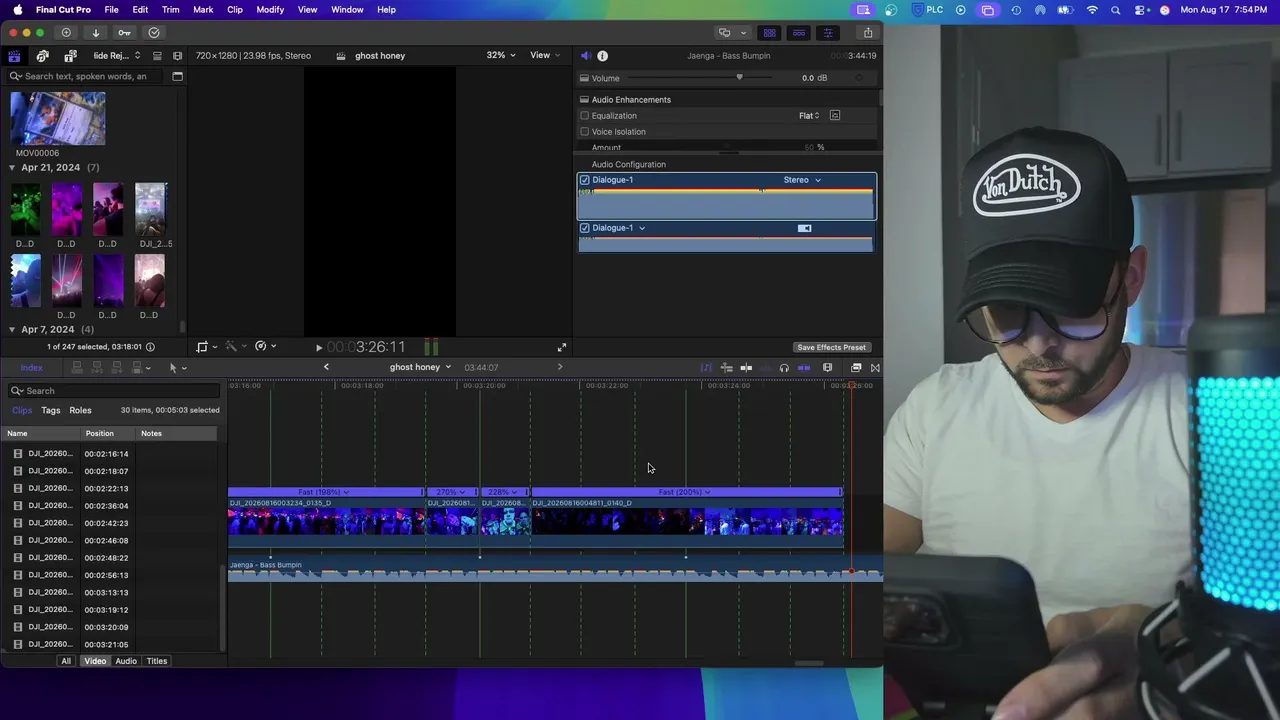The image size is (1280, 720).
Task: Click the Index button
Action: [32, 368]
